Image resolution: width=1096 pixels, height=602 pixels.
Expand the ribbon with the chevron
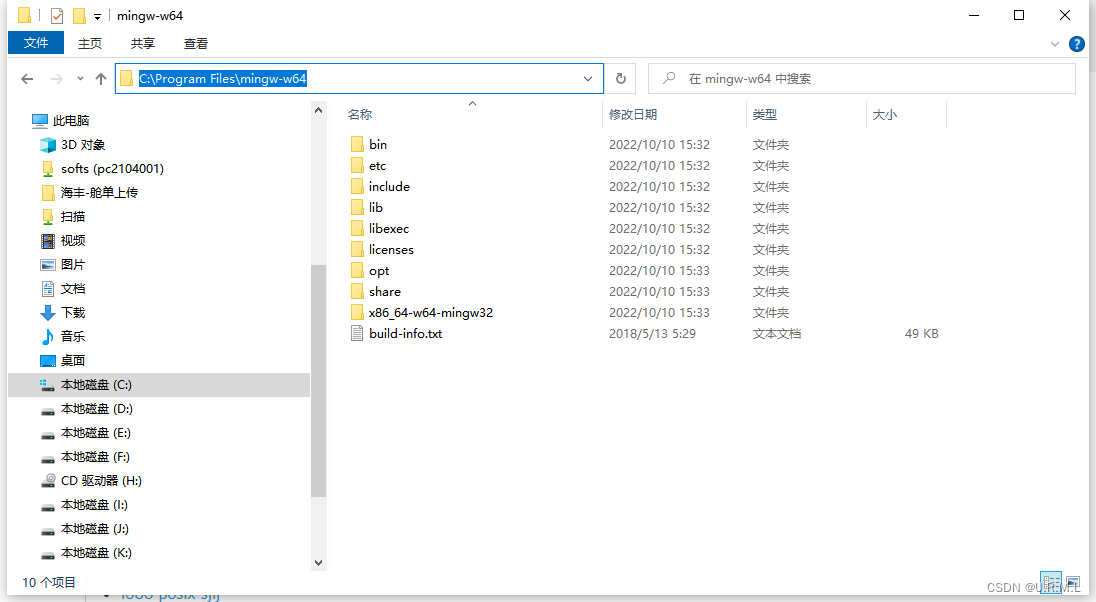[1055, 44]
